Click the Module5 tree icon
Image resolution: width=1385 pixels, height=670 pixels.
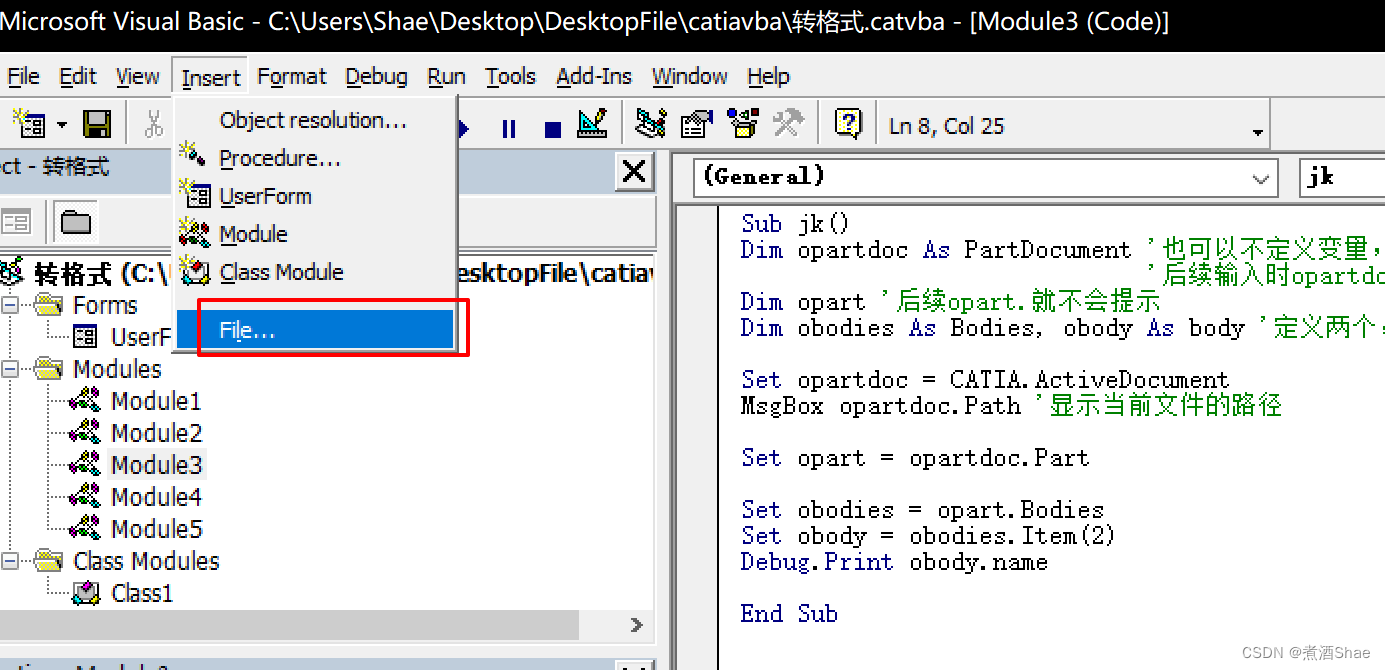pyautogui.click(x=85, y=528)
